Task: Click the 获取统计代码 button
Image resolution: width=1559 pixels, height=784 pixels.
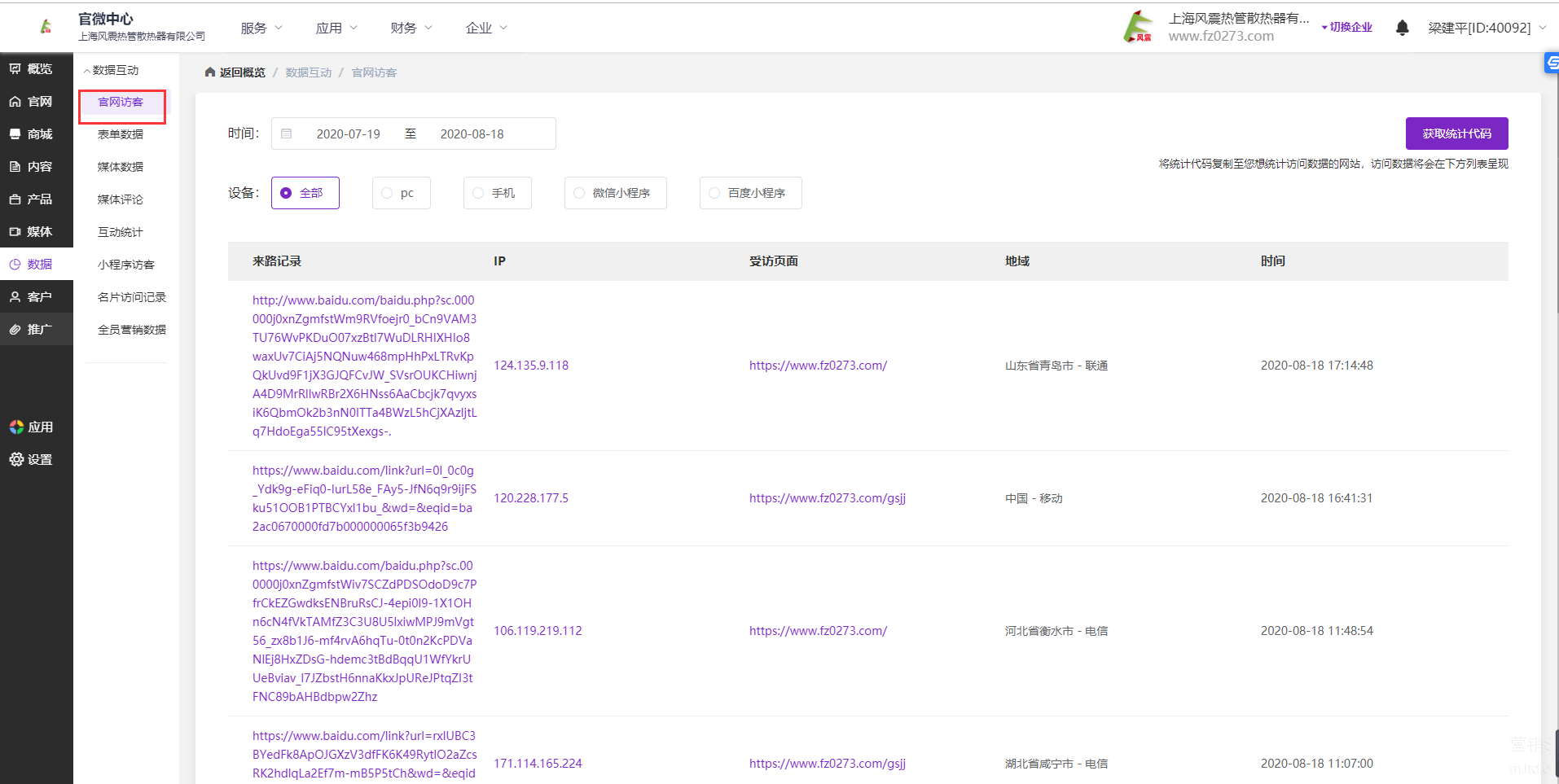Action: (x=1456, y=134)
